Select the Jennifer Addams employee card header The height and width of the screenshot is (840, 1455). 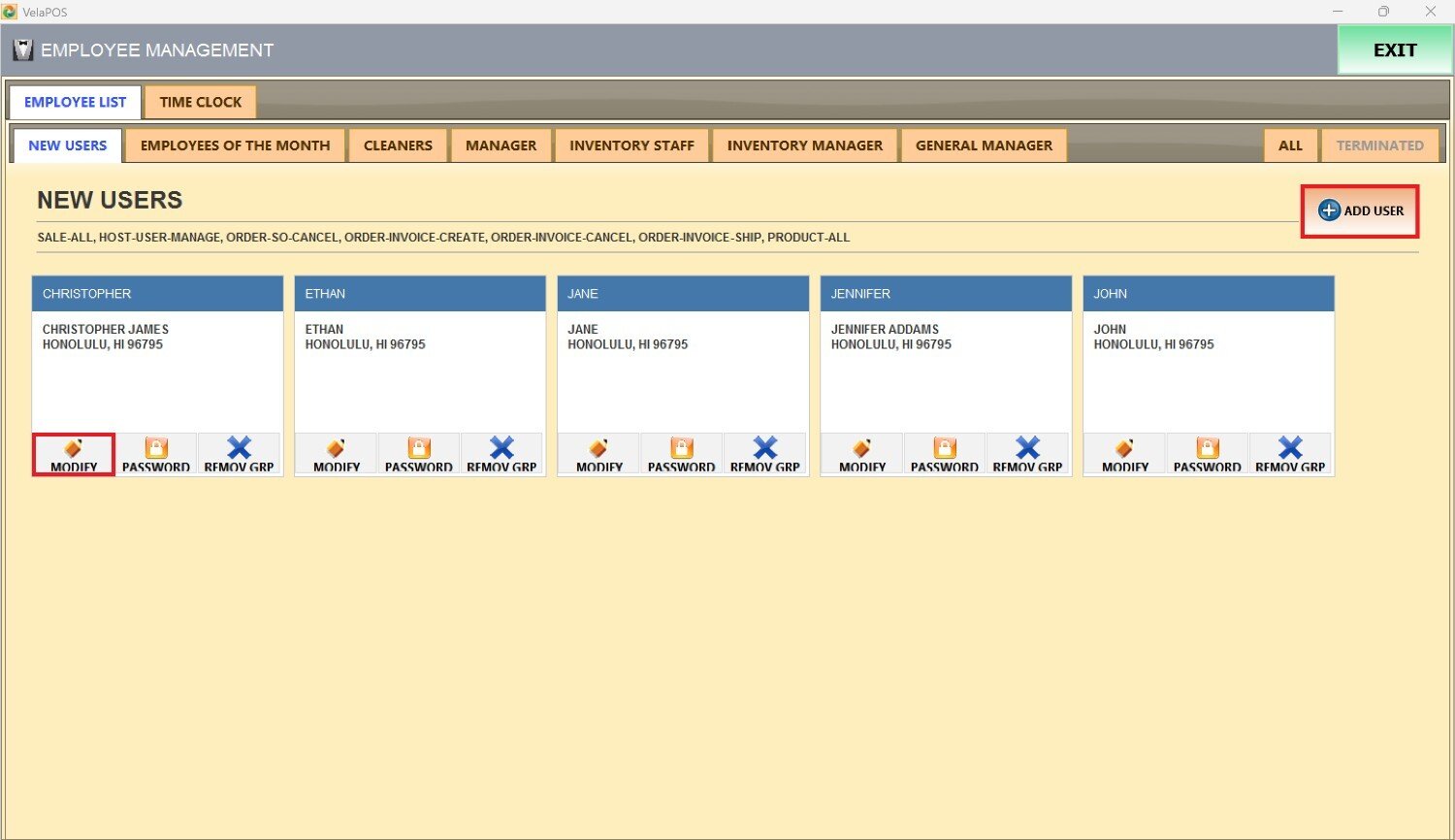(945, 294)
